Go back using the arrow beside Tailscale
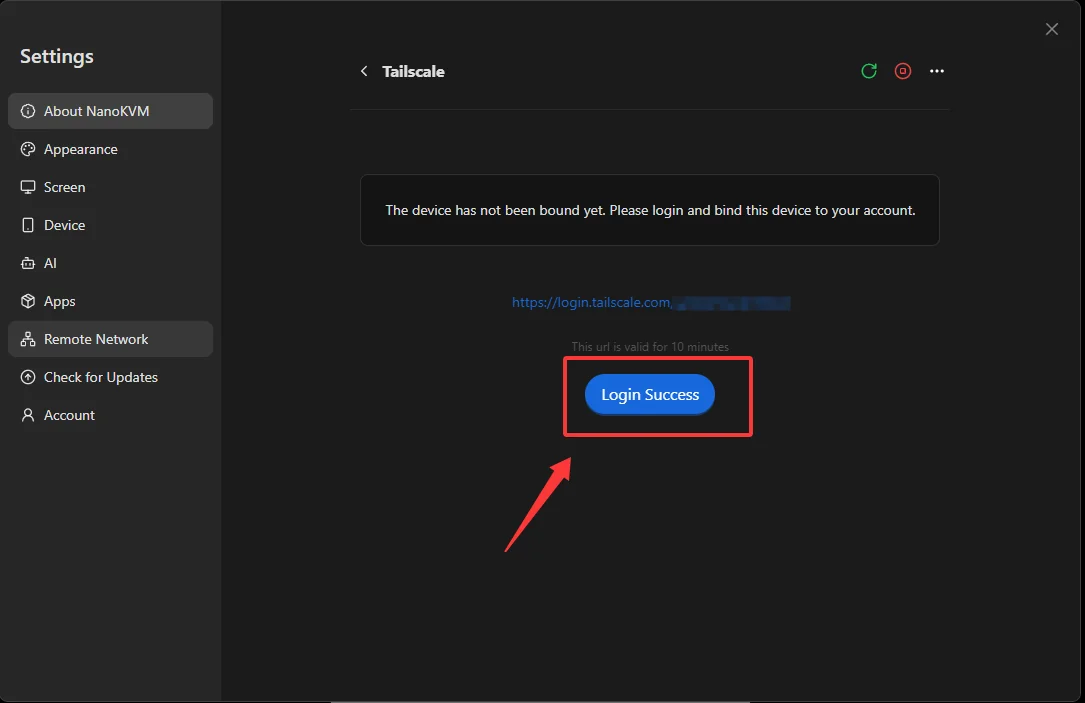The width and height of the screenshot is (1085, 703). tap(364, 71)
